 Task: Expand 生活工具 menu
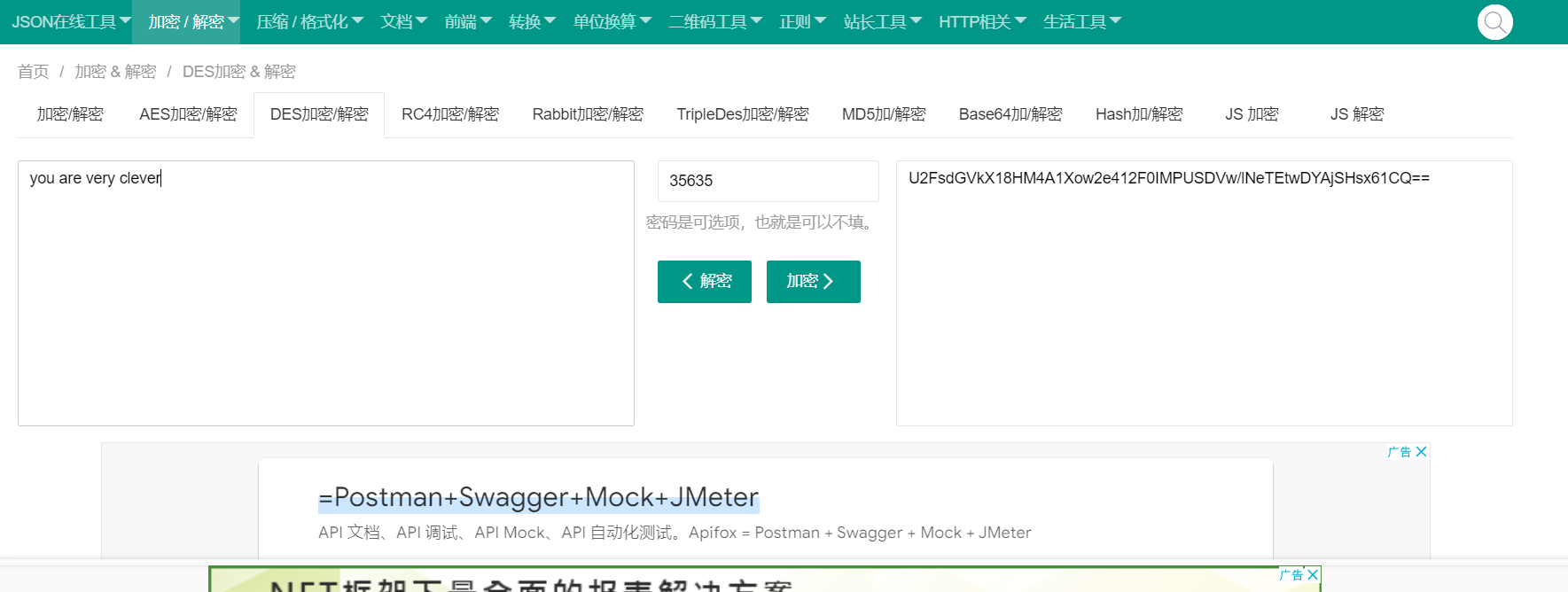click(1082, 22)
